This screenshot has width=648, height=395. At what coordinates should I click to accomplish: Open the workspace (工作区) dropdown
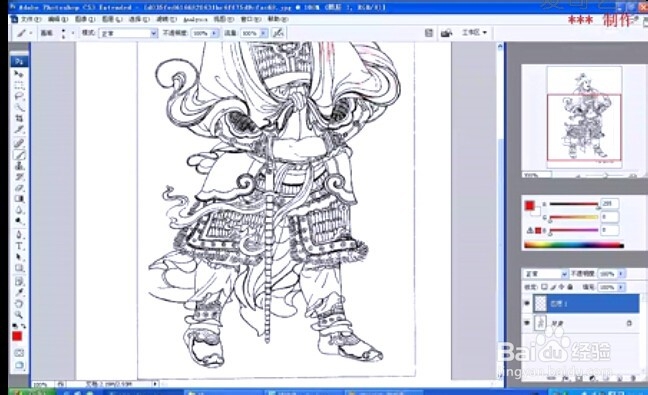click(474, 32)
